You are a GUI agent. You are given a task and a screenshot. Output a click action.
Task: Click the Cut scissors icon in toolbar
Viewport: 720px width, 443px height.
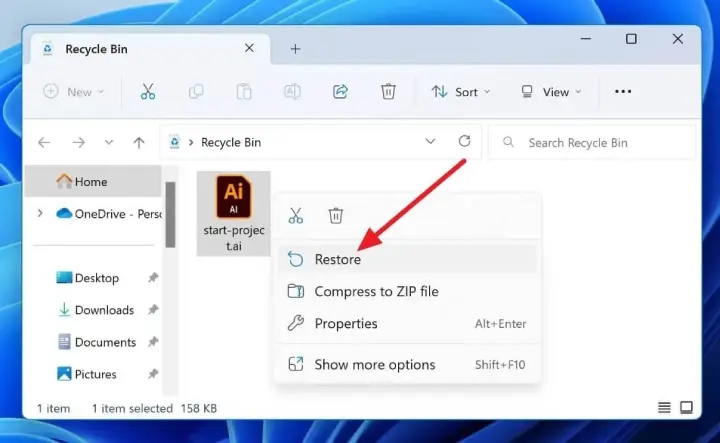[x=148, y=92]
